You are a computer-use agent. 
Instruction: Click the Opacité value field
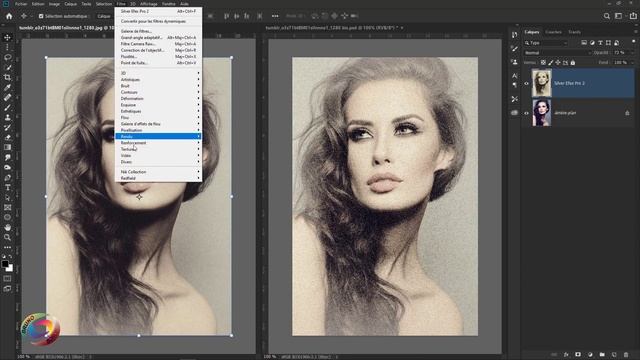coord(620,53)
